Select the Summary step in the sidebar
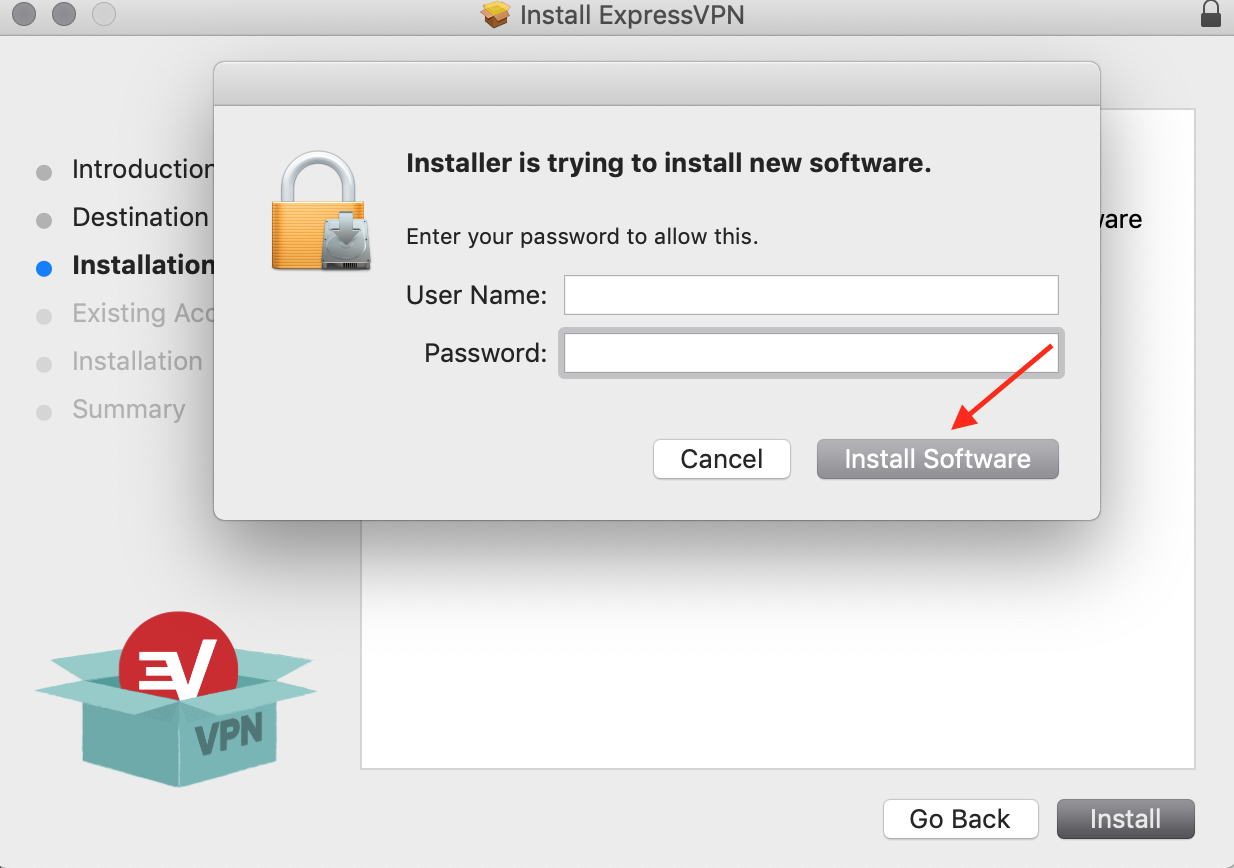Viewport: 1234px width, 868px height. click(128, 409)
